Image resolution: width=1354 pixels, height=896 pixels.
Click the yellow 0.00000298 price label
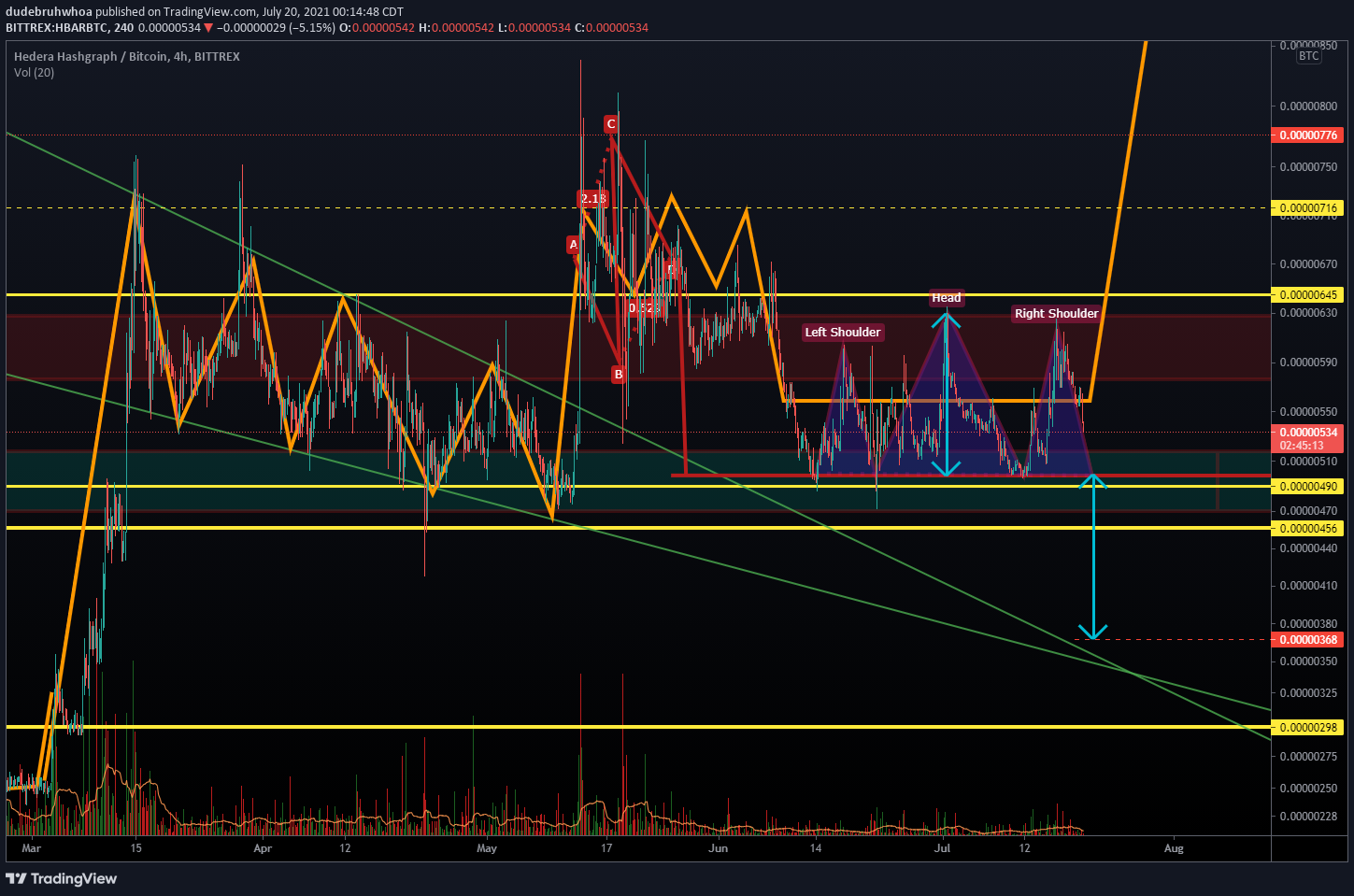(x=1308, y=728)
